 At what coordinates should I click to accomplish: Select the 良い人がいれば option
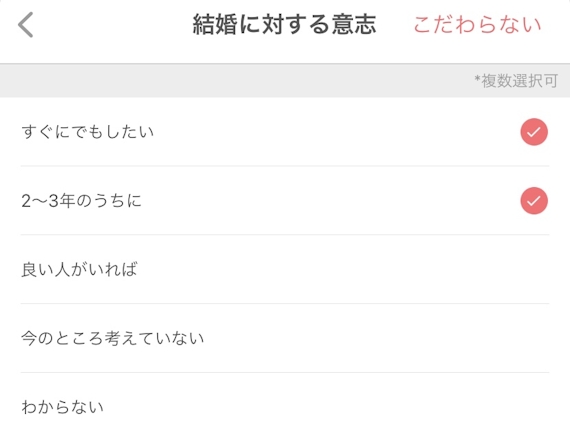point(285,269)
